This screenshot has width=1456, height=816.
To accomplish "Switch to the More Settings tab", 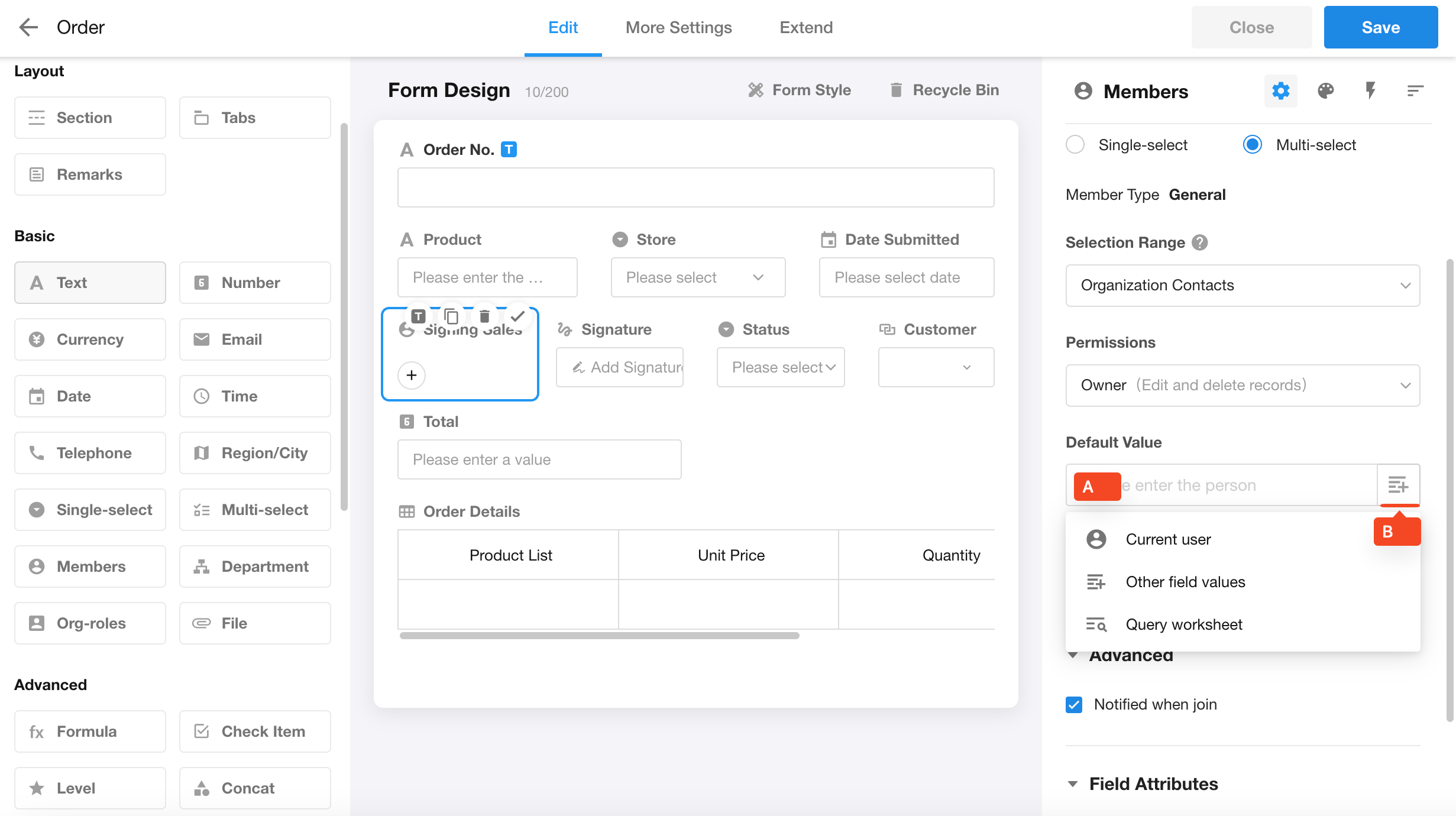I will pos(678,27).
